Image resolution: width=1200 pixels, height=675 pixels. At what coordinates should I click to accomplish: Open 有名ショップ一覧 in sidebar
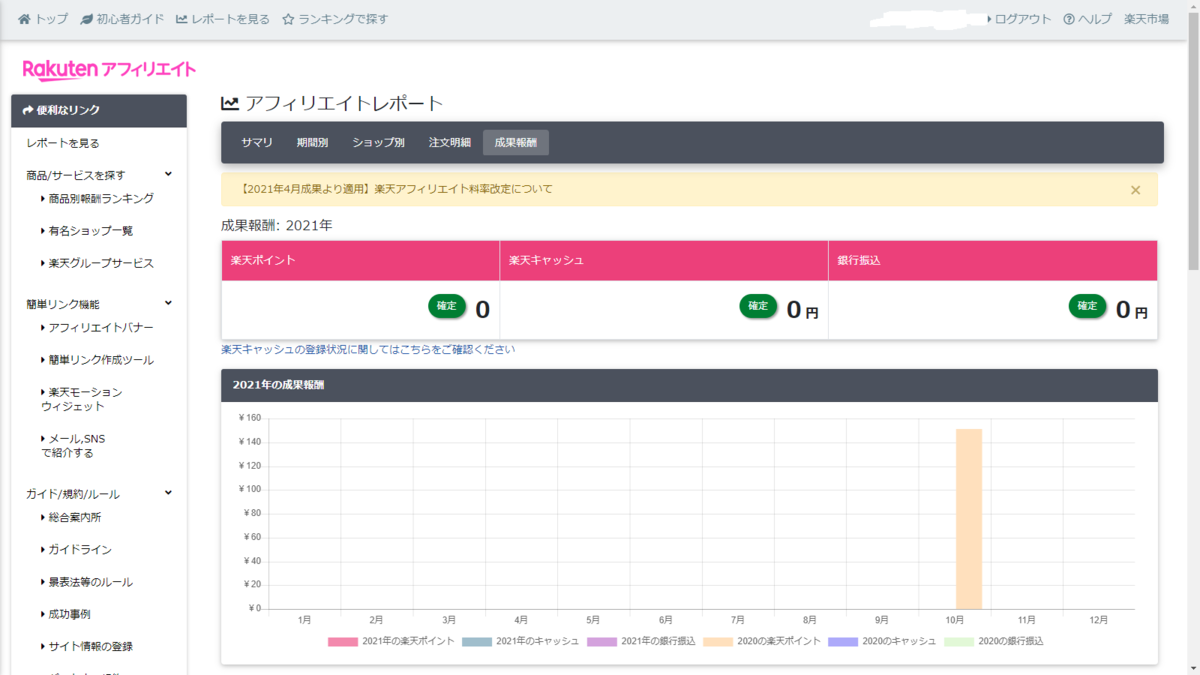coord(90,231)
